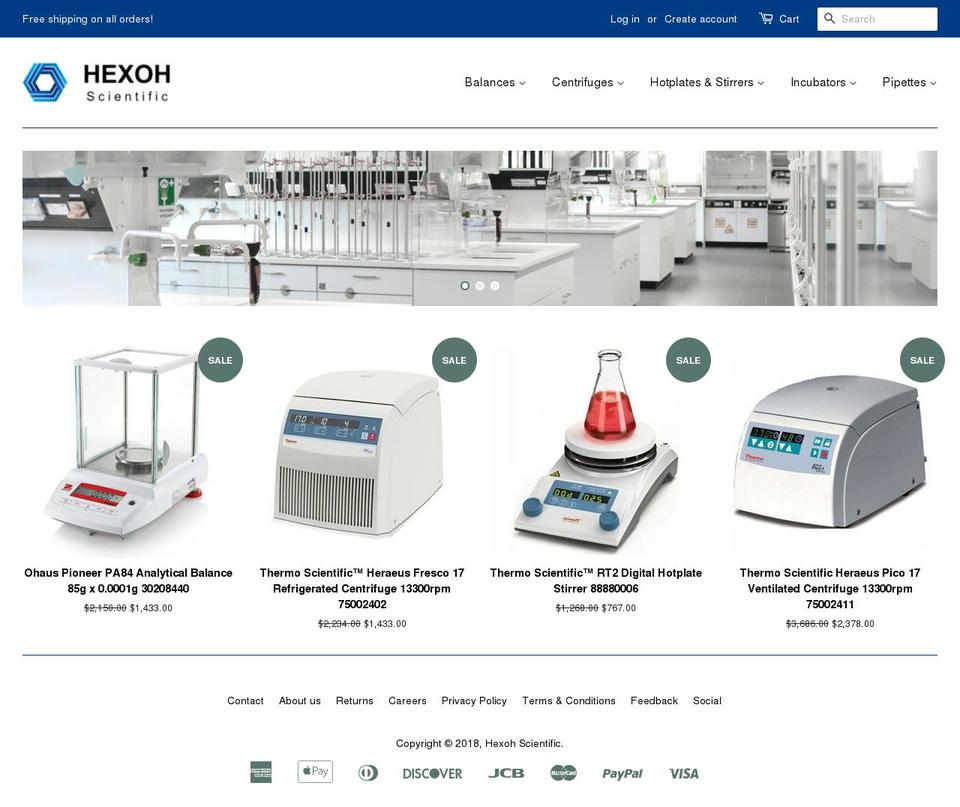960x807 pixels.
Task: Open the Careers footer link
Action: (x=407, y=700)
